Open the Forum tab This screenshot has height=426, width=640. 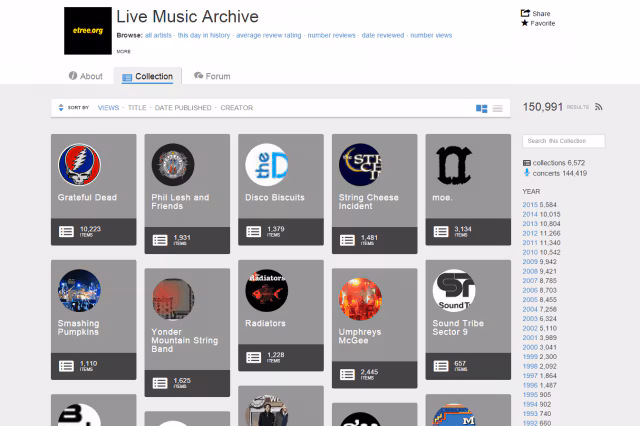coord(212,76)
